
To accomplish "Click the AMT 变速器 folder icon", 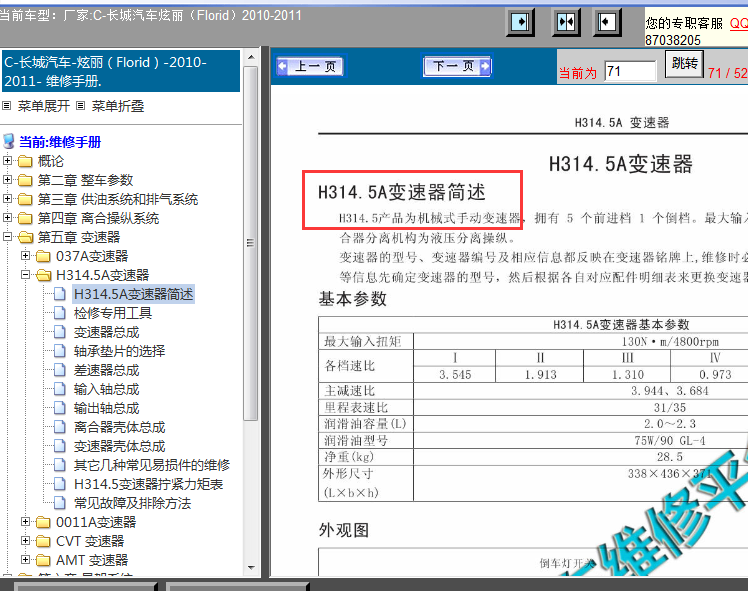I will click(43, 560).
